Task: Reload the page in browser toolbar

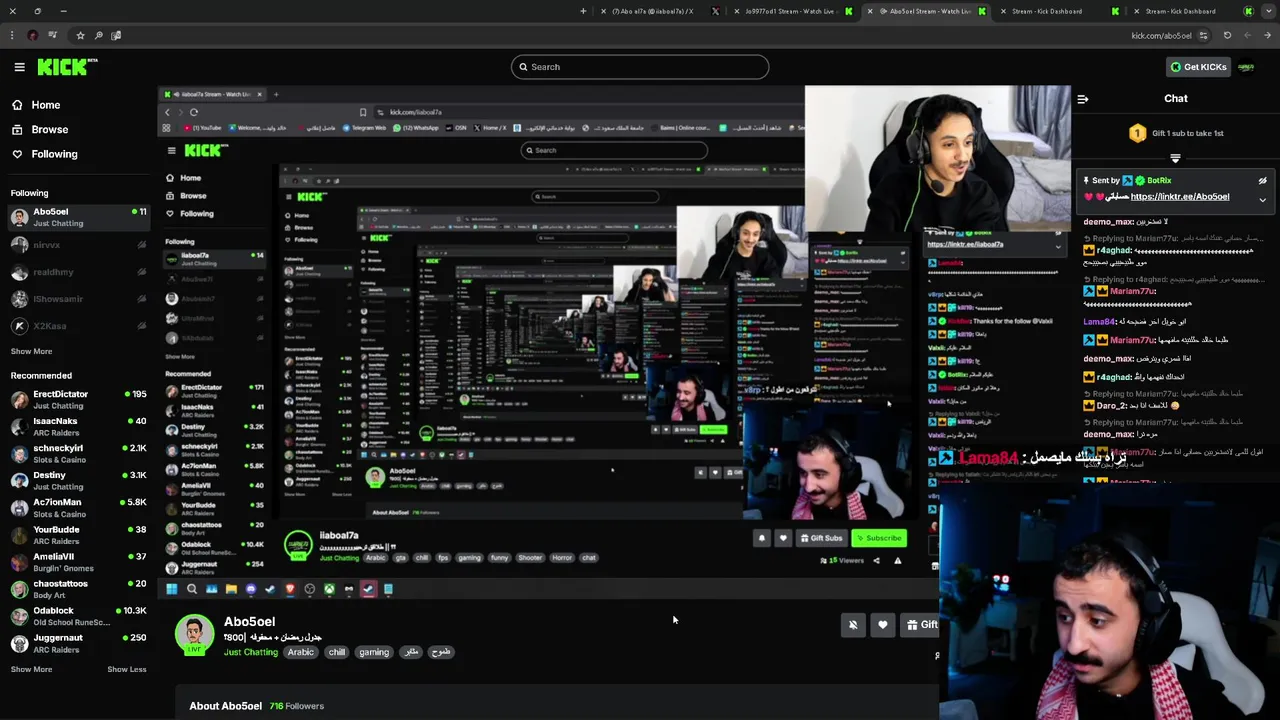Action: pos(1227,36)
